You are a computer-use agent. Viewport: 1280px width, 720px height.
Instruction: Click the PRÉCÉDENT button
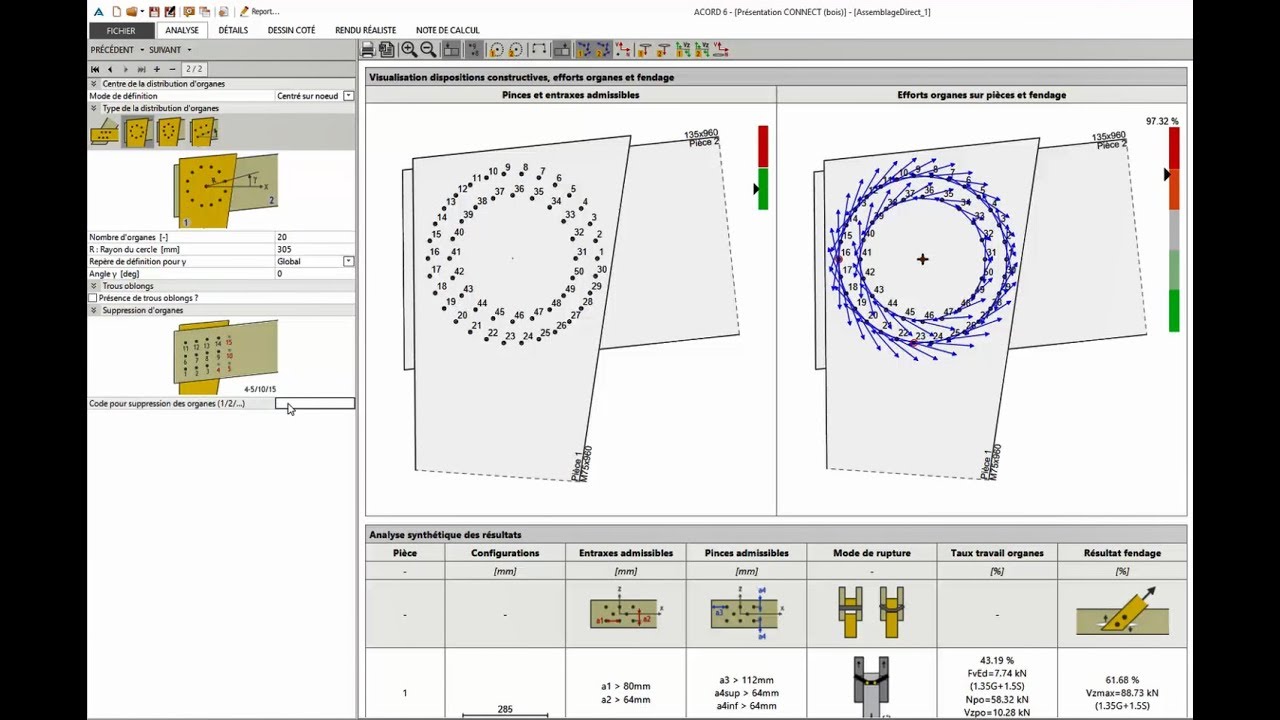pyautogui.click(x=112, y=50)
